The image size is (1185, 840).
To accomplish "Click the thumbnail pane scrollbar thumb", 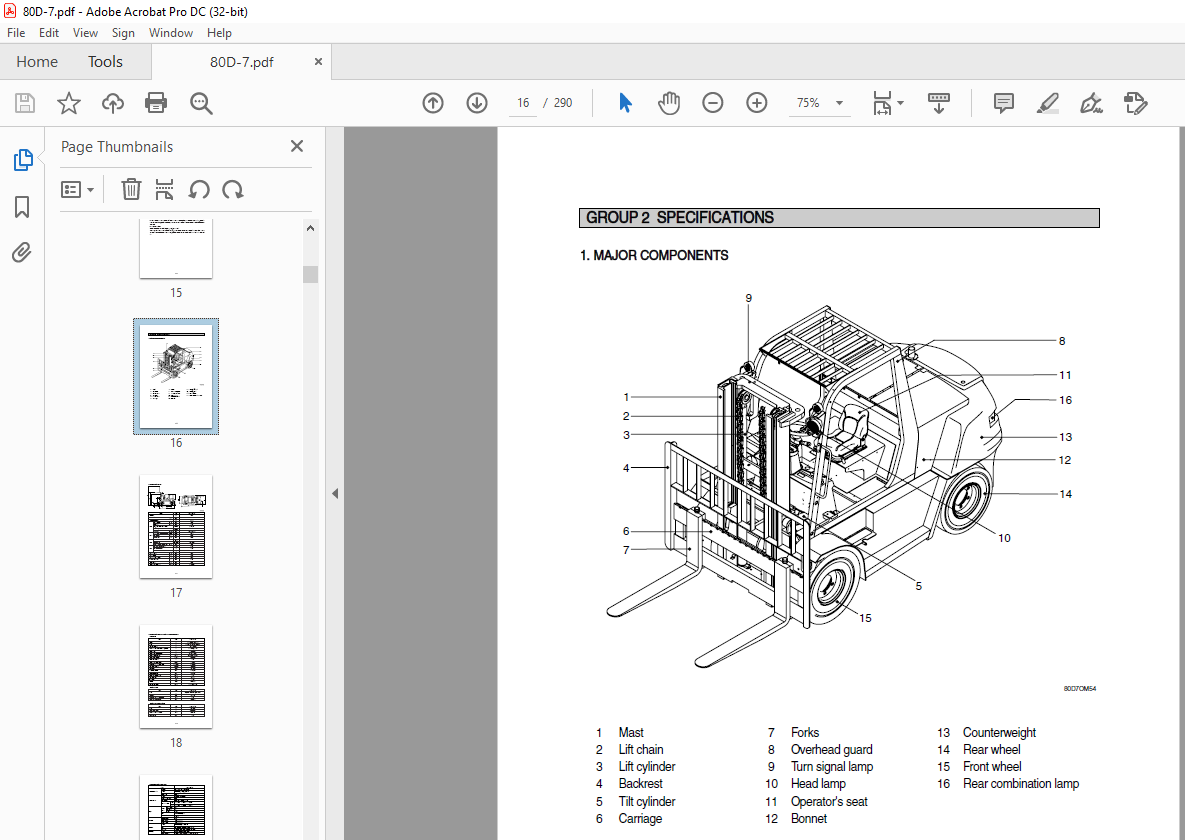I will click(311, 274).
